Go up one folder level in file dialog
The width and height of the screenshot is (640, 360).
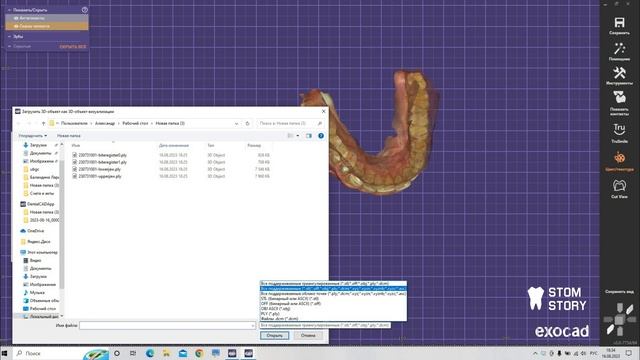click(43, 123)
